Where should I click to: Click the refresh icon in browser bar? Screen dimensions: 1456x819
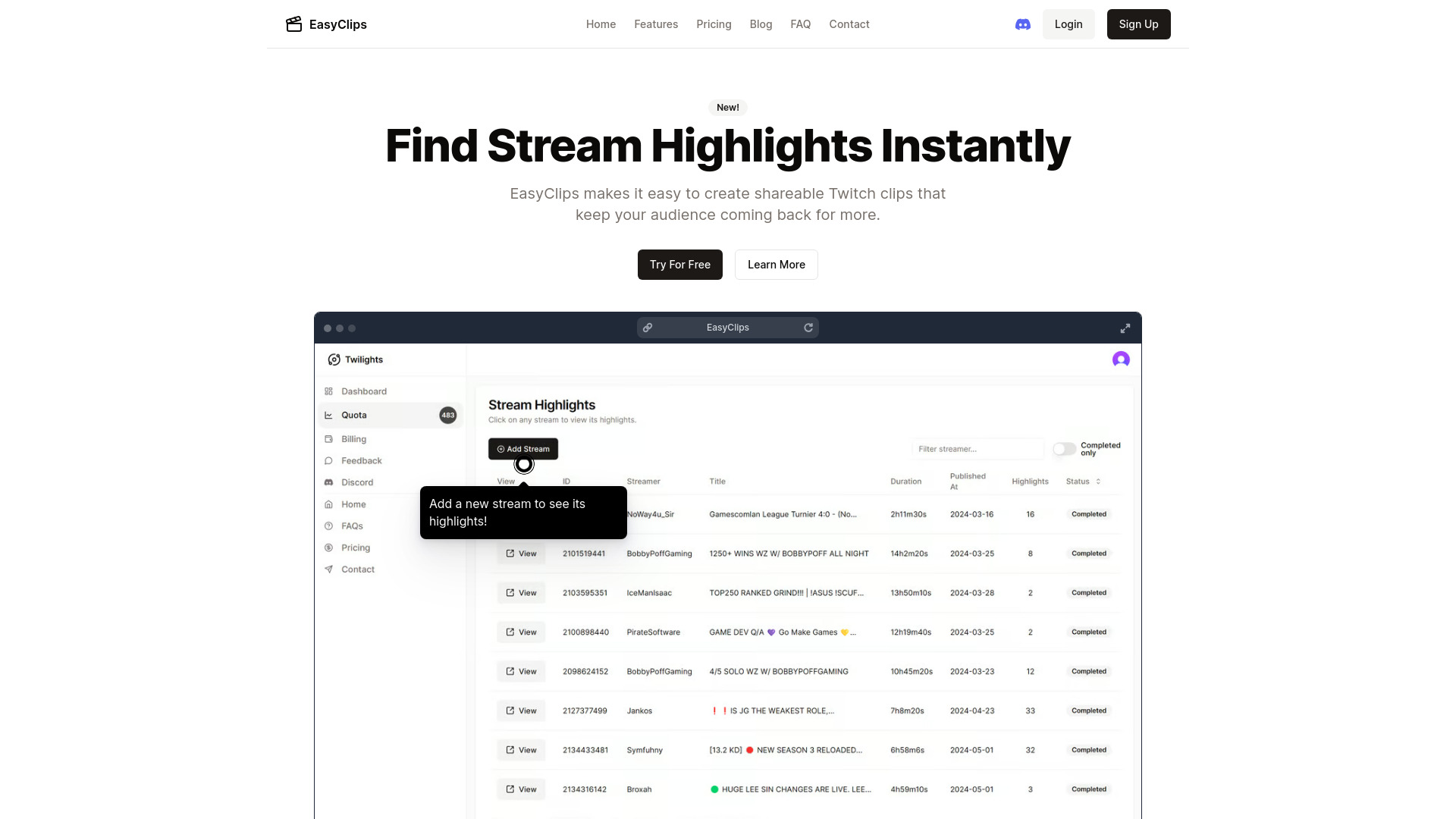[809, 328]
